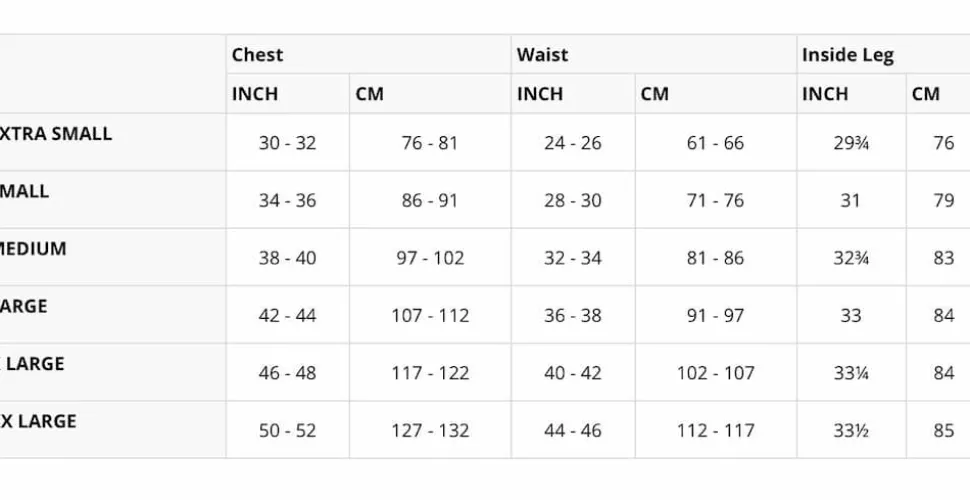The width and height of the screenshot is (970, 500).
Task: Click inside leg value 29¾
Action: coord(851,143)
